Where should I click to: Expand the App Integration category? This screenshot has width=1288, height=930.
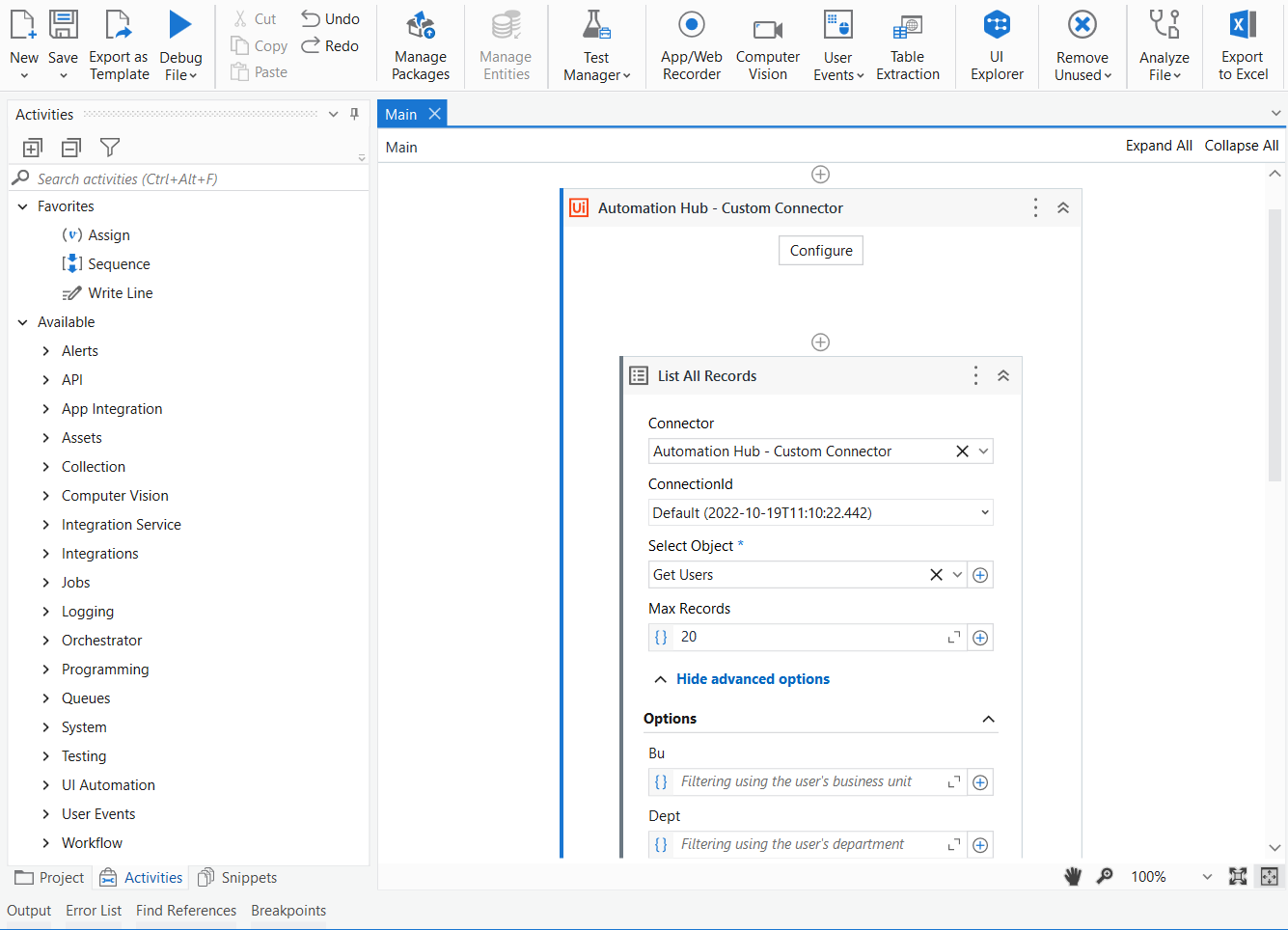[x=45, y=409]
